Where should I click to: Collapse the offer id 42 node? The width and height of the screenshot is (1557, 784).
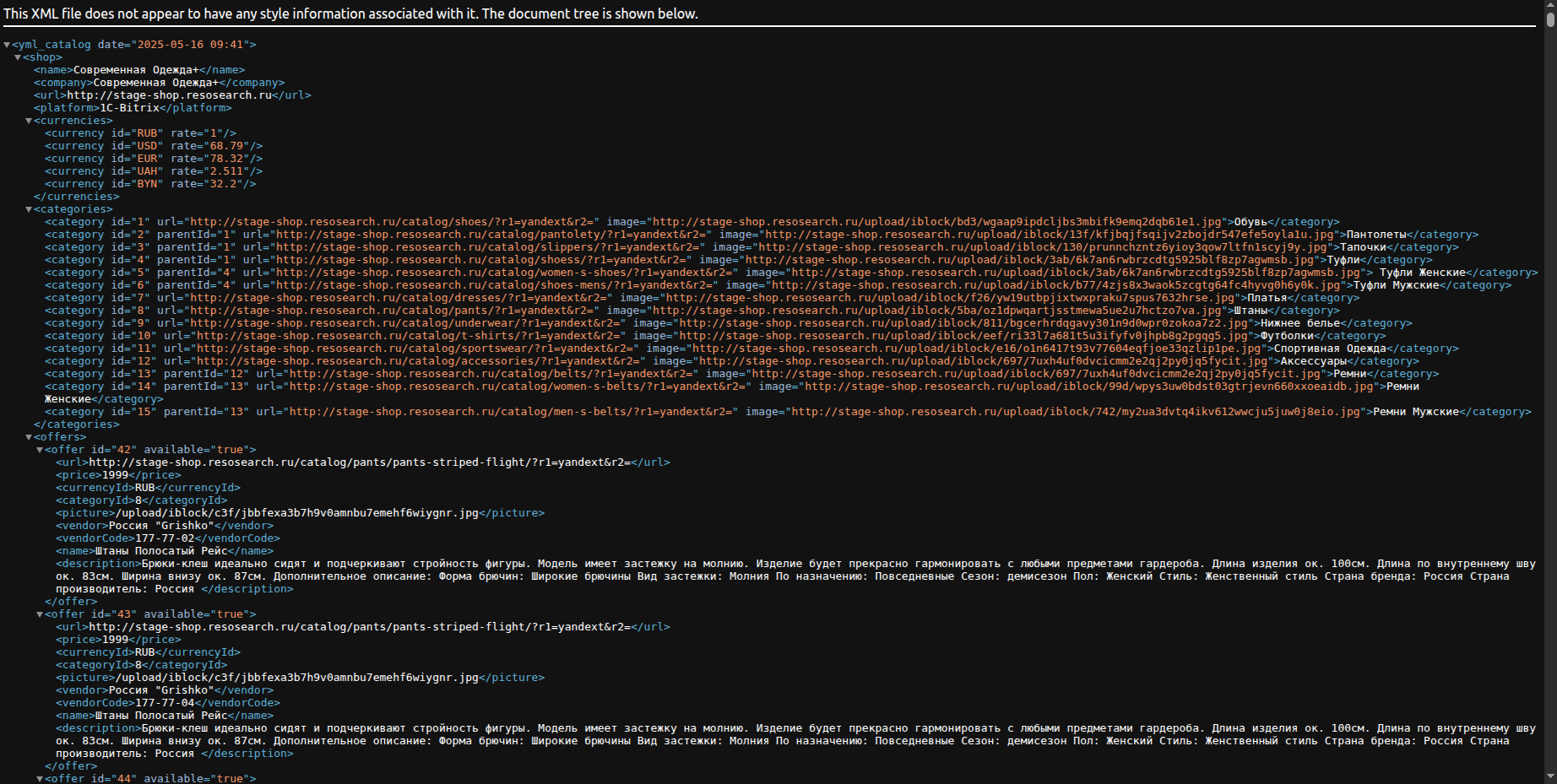40,450
